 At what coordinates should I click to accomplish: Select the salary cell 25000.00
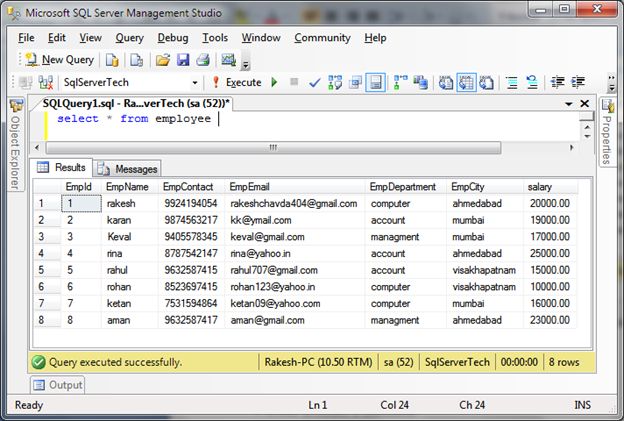click(x=550, y=253)
